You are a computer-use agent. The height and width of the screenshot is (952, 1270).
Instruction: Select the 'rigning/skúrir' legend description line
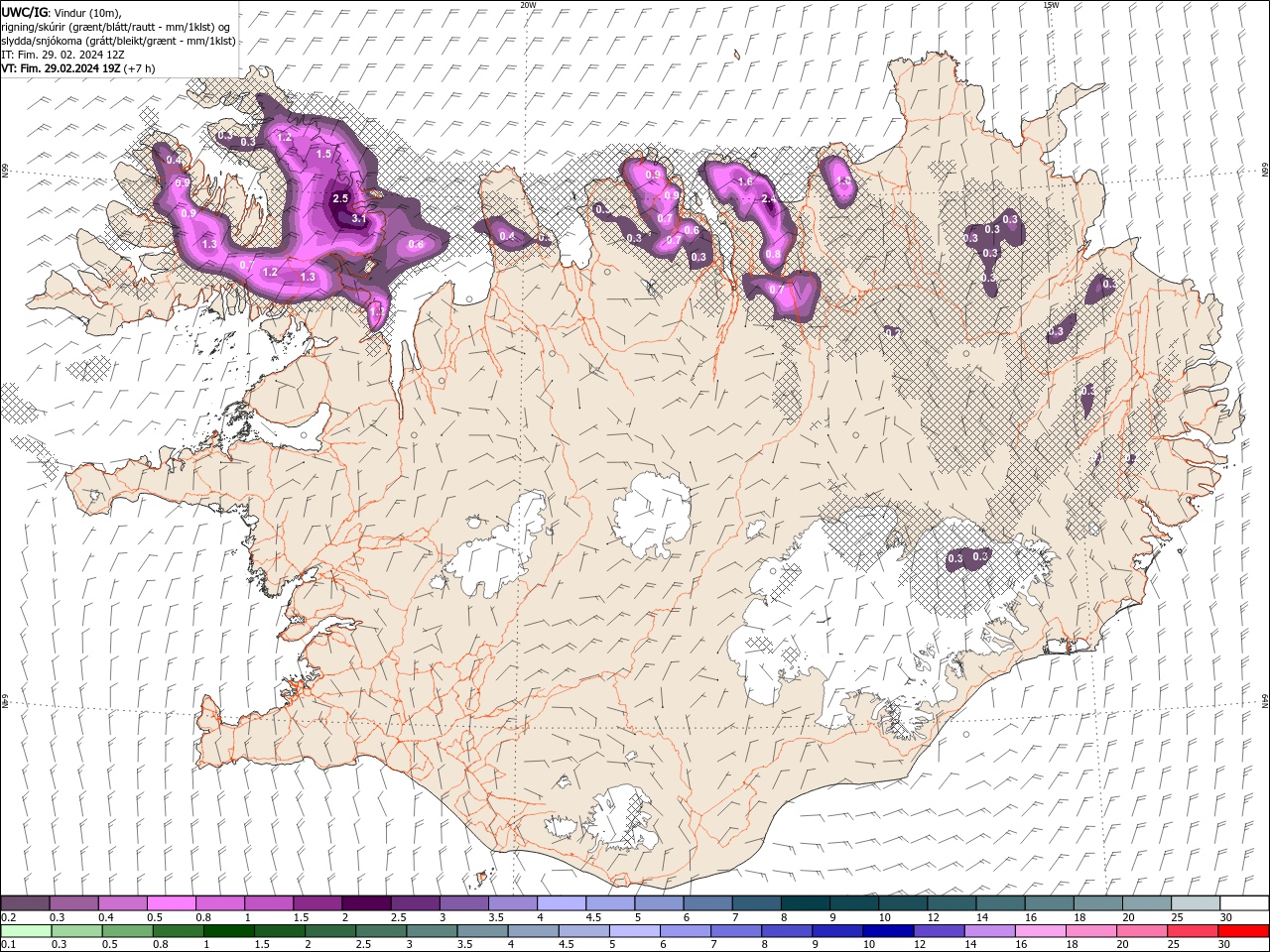pos(116,27)
